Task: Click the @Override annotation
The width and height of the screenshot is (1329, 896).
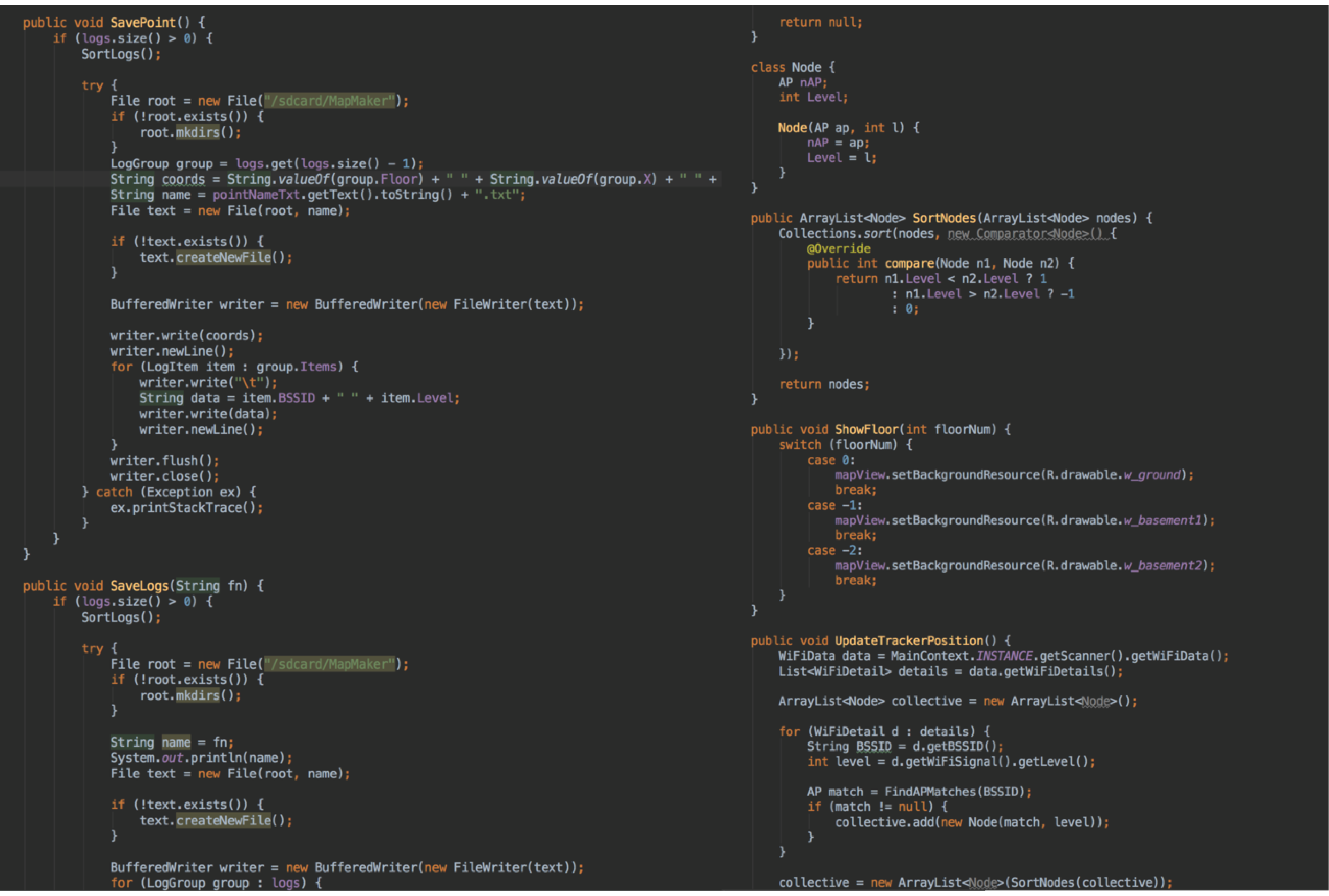Action: (838, 248)
